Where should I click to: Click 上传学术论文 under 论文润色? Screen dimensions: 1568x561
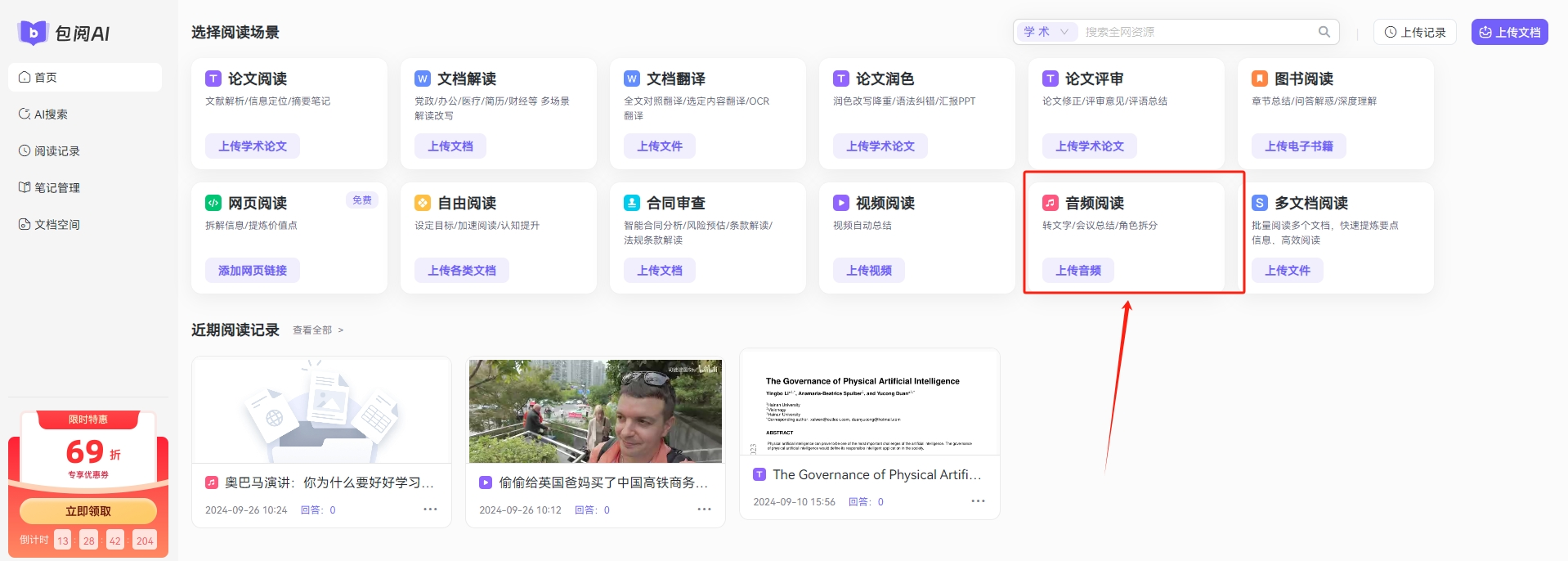pos(880,146)
